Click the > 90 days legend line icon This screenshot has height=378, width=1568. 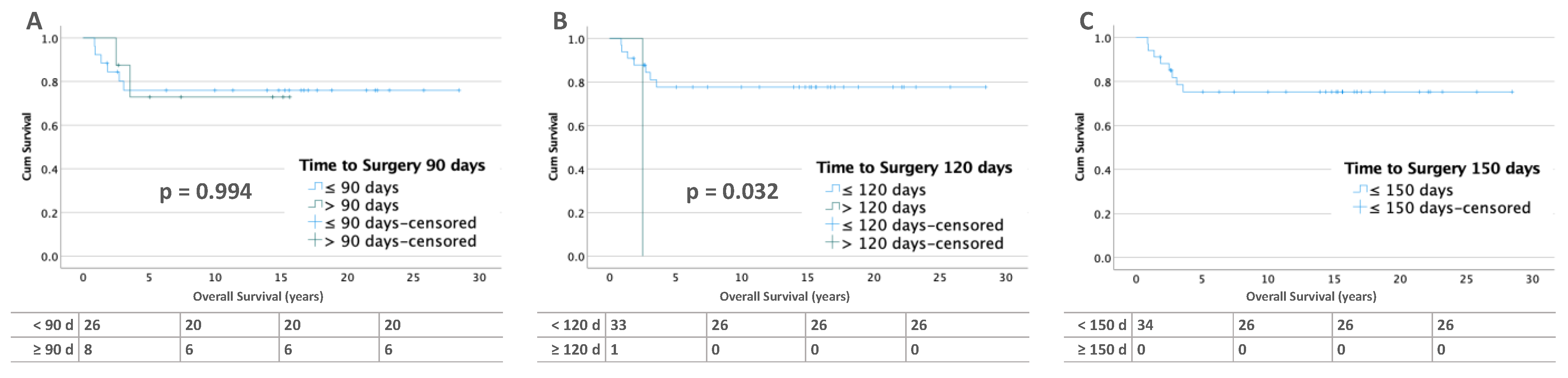coord(315,205)
